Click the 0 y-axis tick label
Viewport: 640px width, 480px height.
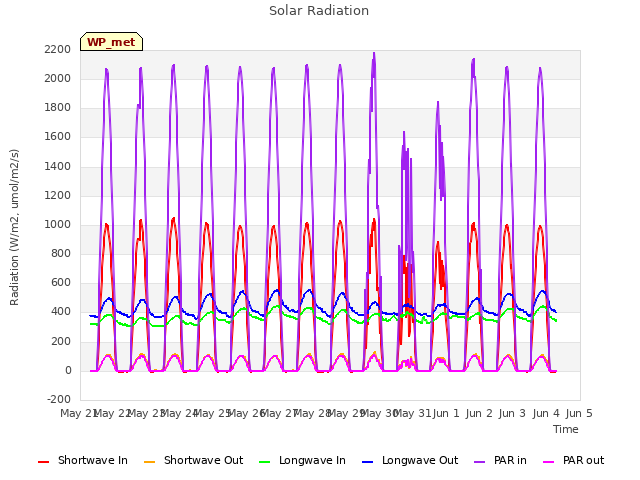(68, 371)
